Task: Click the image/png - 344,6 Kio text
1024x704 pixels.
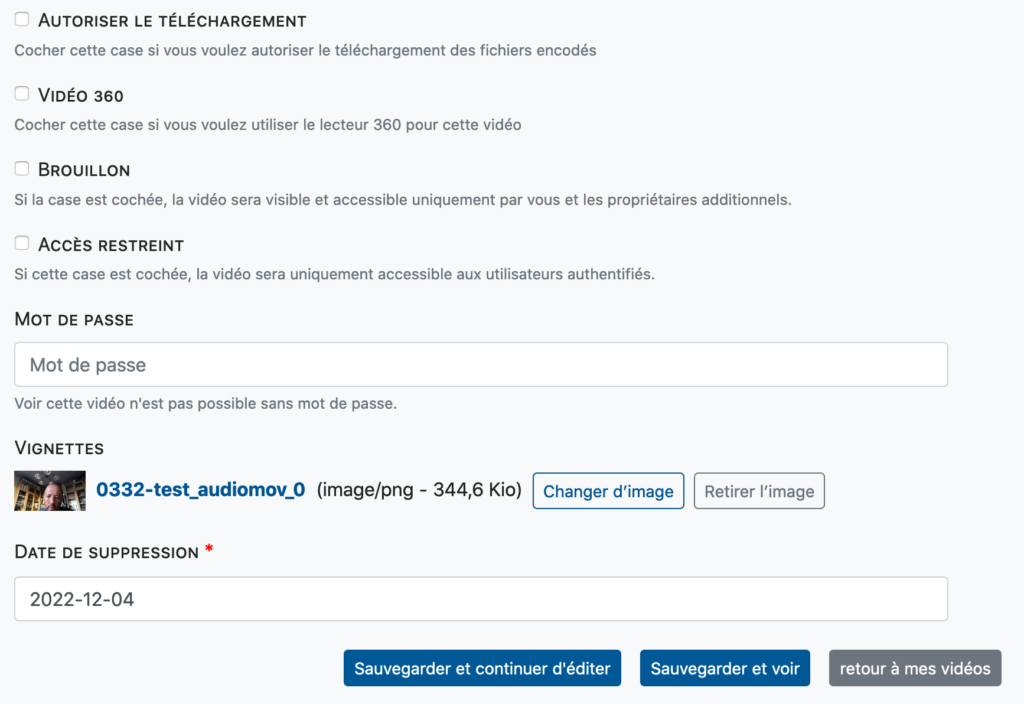Action: (x=419, y=490)
